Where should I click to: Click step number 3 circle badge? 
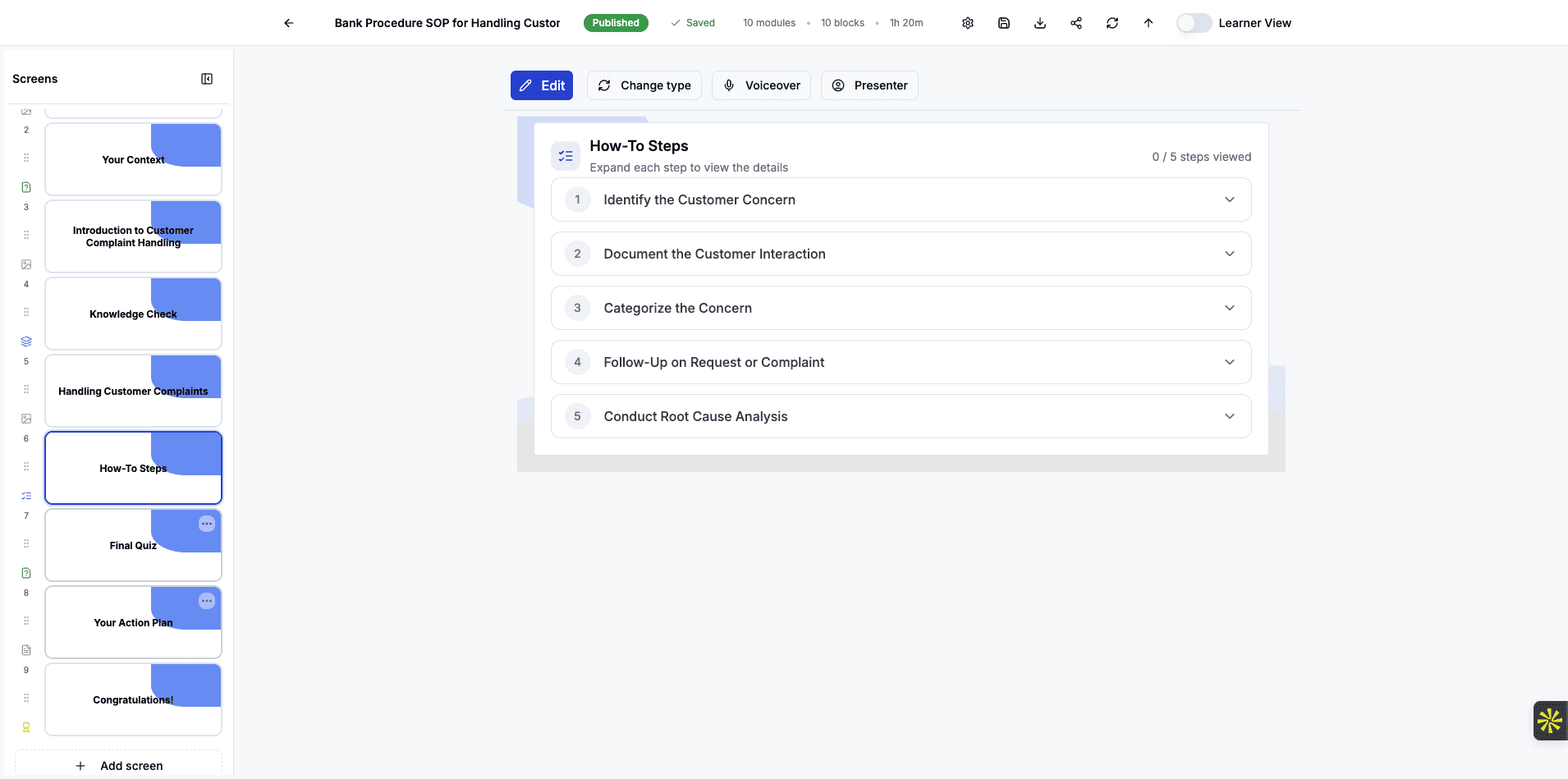(577, 308)
